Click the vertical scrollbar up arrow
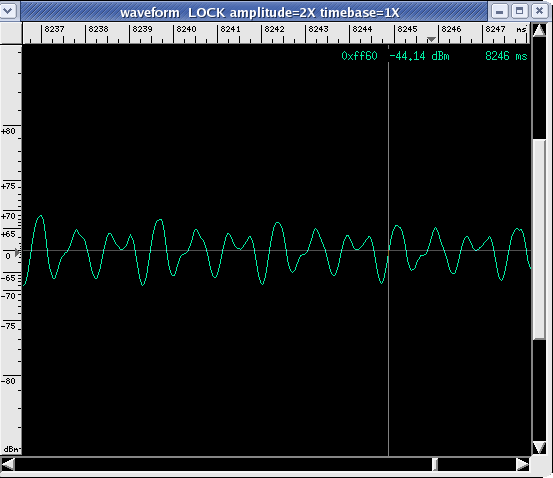The height and width of the screenshot is (478, 553). [x=539, y=30]
